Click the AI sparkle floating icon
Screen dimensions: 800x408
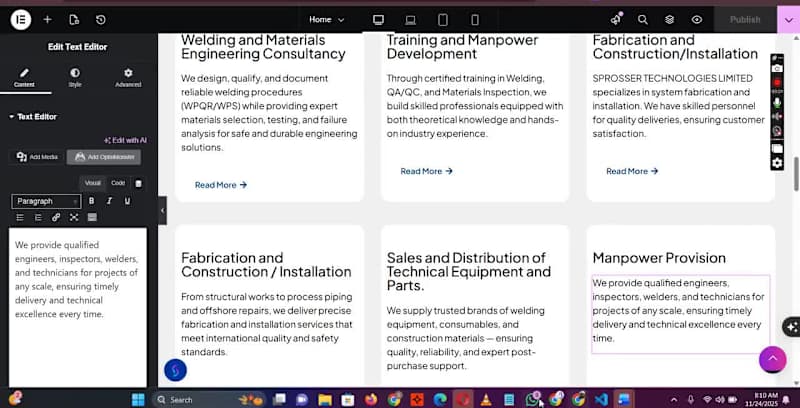tap(792, 327)
